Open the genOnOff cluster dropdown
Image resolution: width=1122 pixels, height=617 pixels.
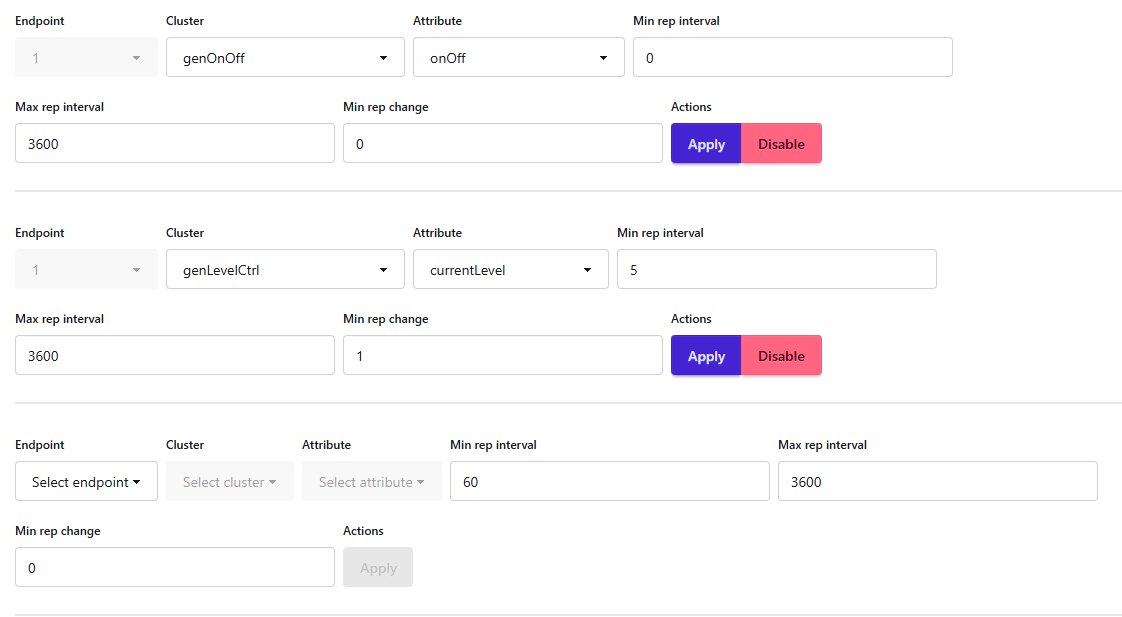(285, 58)
